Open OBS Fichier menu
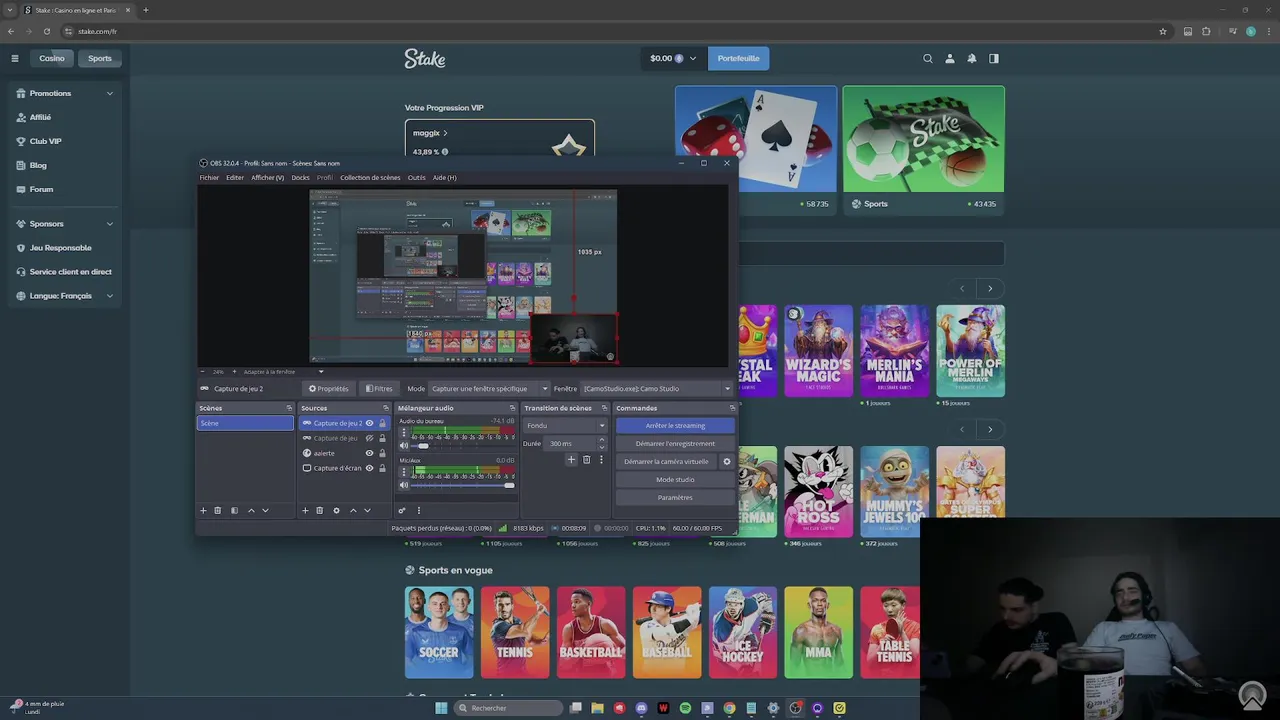1280x720 pixels. 209,178
